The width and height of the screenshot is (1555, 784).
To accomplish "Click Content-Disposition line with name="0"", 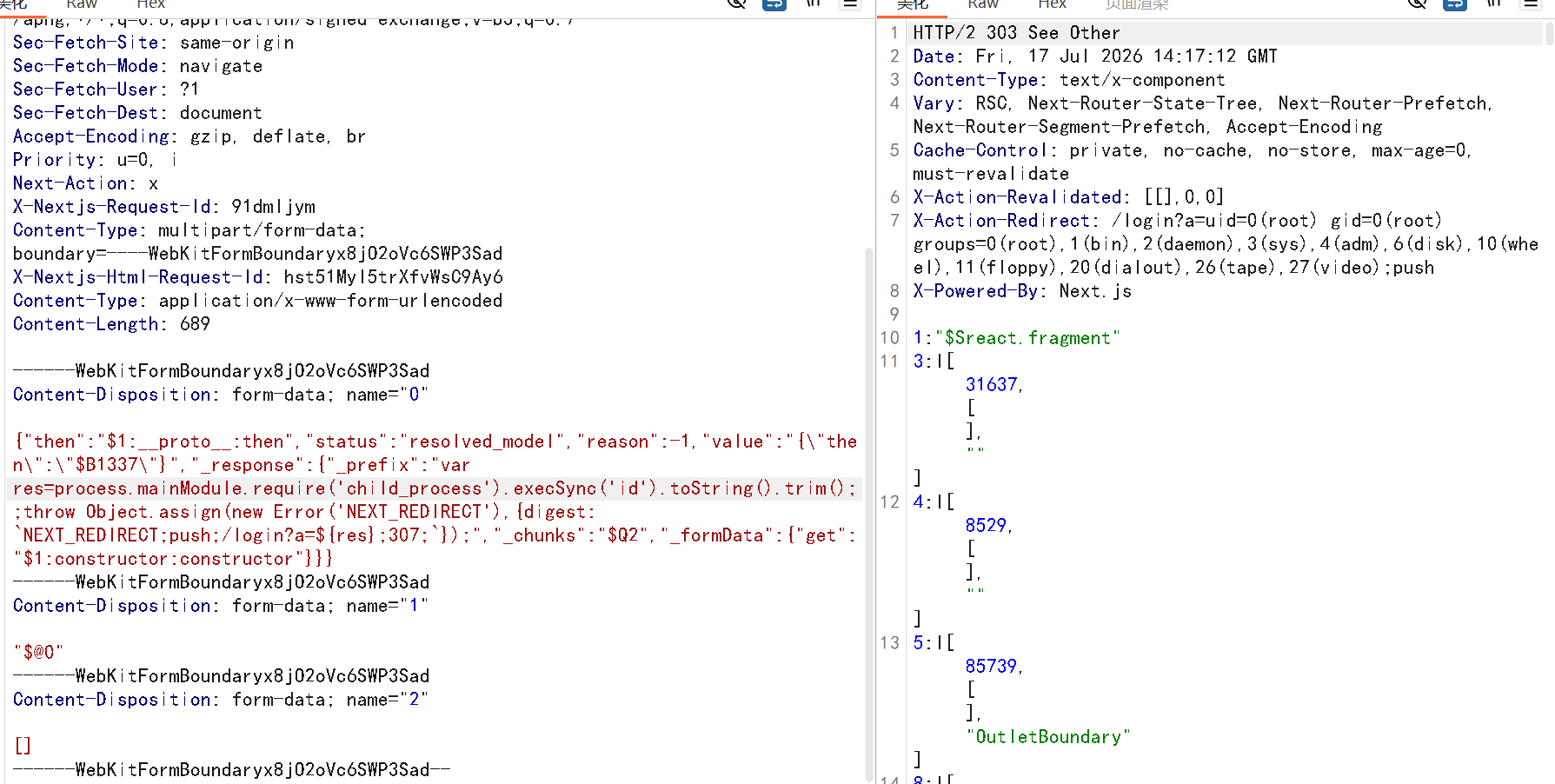I will (x=220, y=395).
